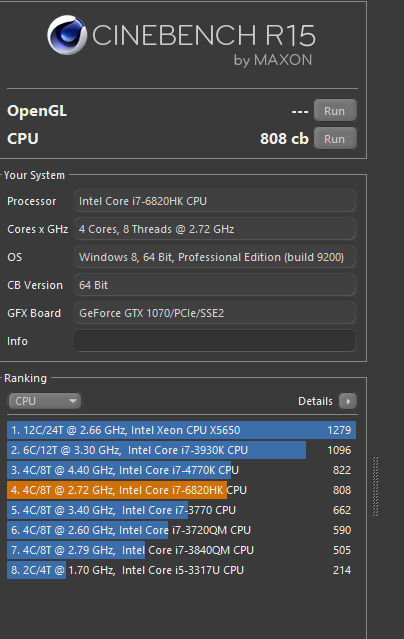404x639 pixels.
Task: Select ranking entry i5-3317U scoring 214
Action: 181,570
